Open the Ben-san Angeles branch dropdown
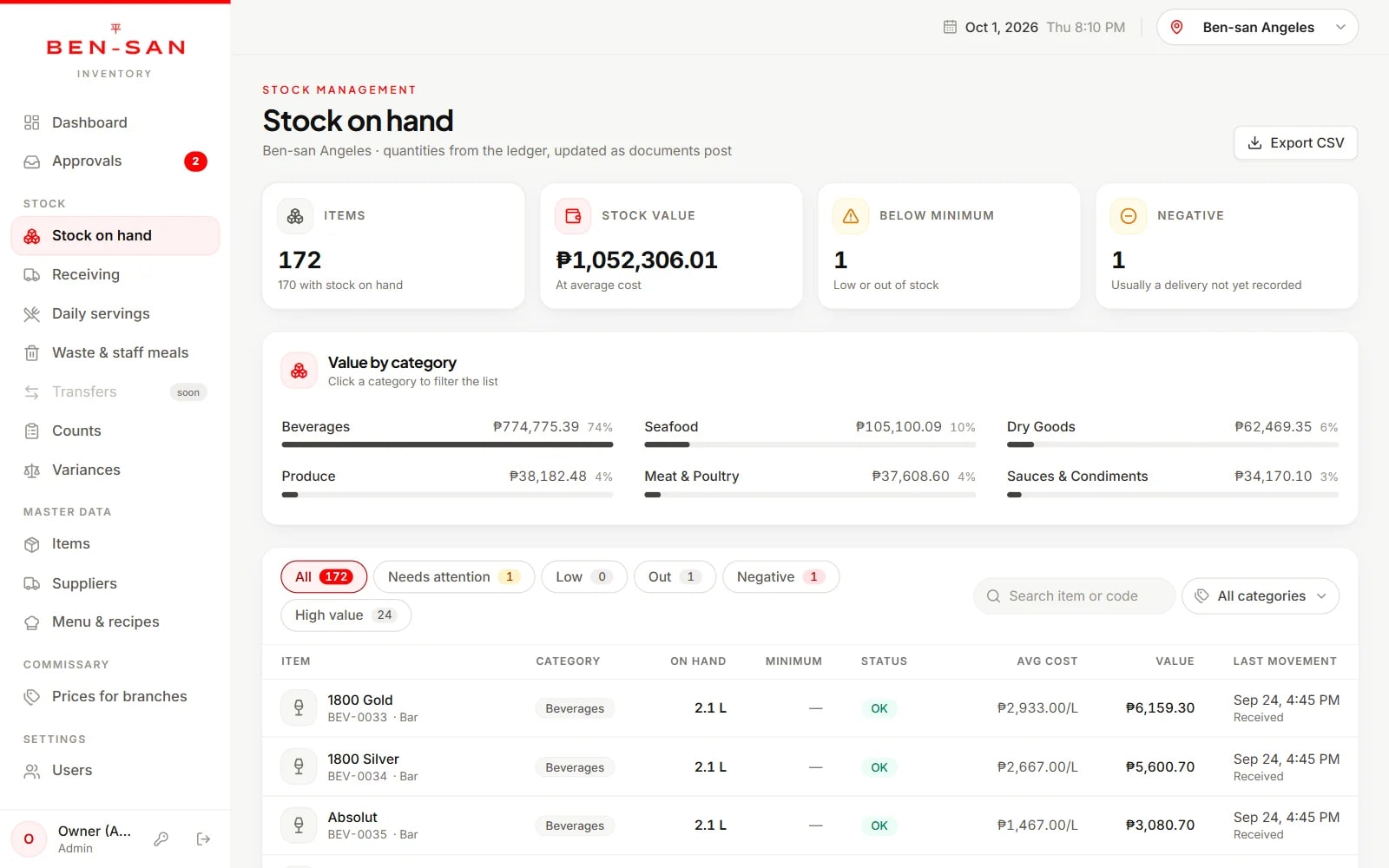The height and width of the screenshot is (868, 1389). coord(1257,27)
